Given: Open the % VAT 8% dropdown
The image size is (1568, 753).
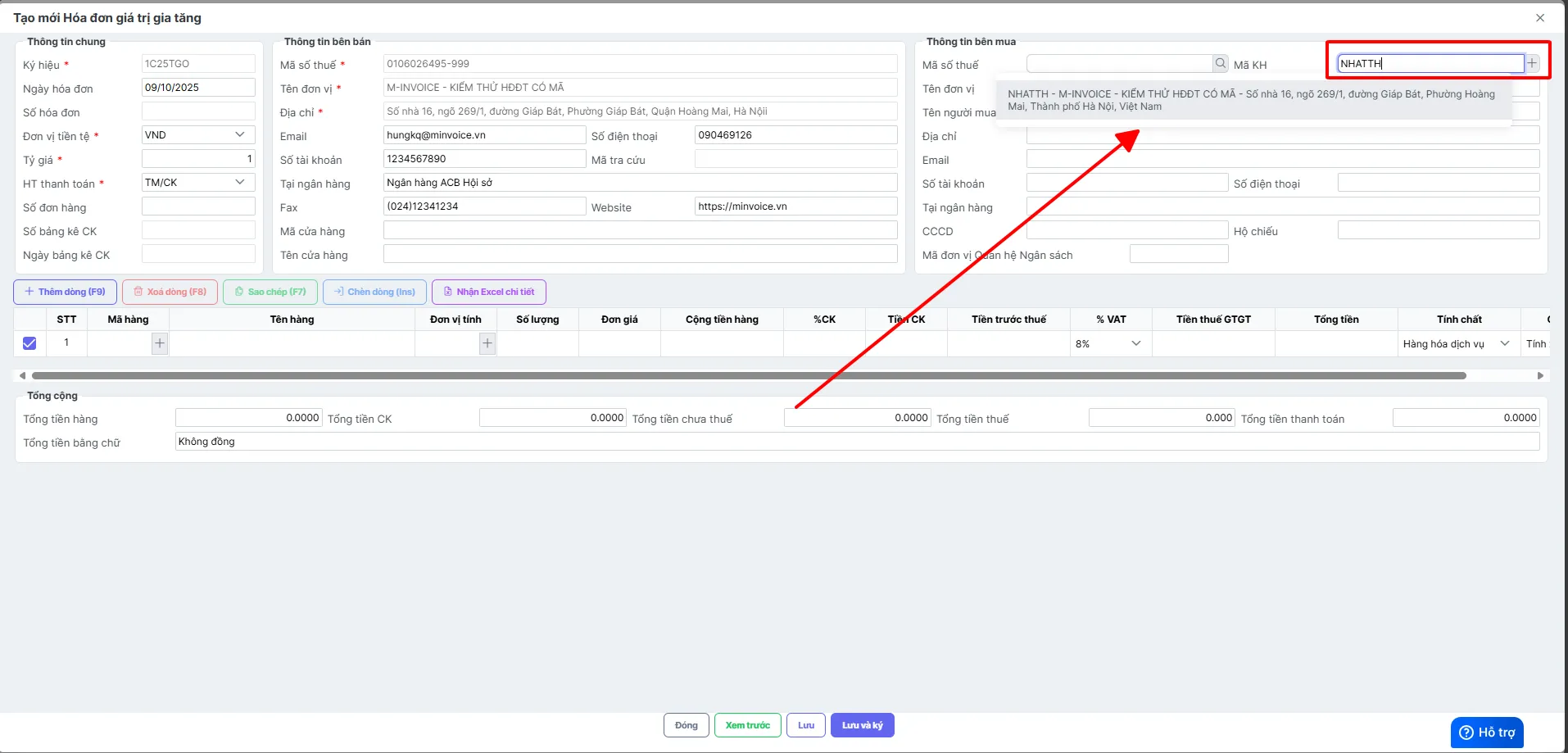Looking at the screenshot, I should 1108,344.
